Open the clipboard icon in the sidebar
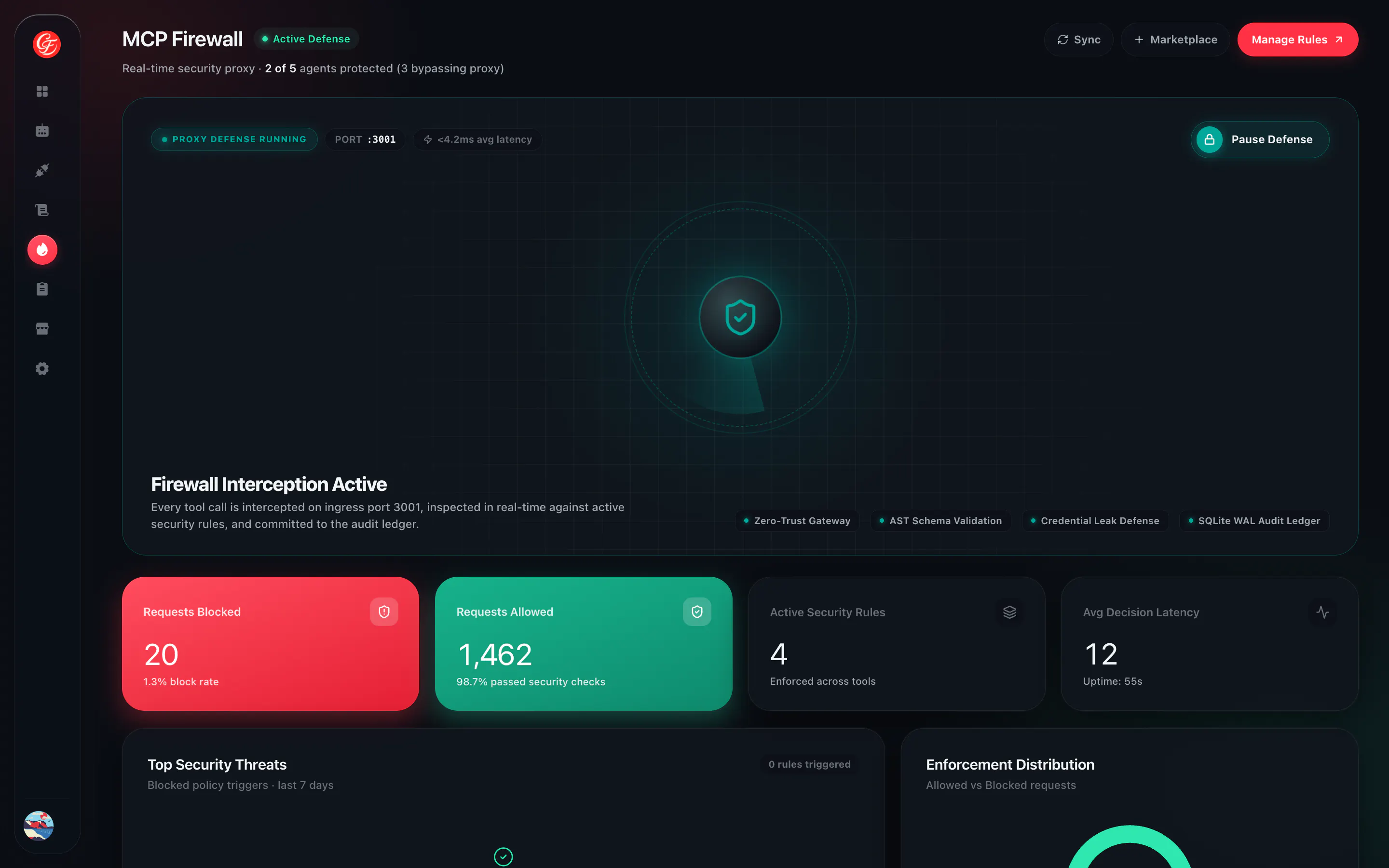This screenshot has width=1389, height=868. tap(42, 289)
